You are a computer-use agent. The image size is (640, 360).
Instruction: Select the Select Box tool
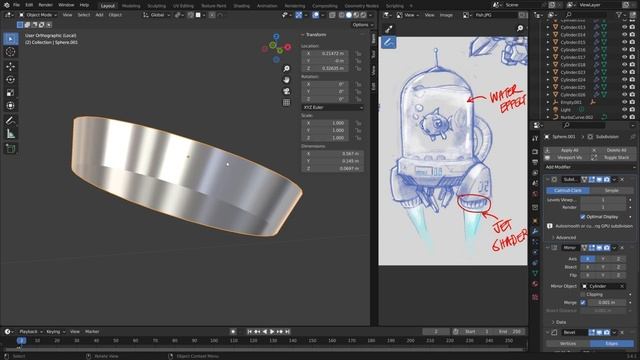(11, 39)
